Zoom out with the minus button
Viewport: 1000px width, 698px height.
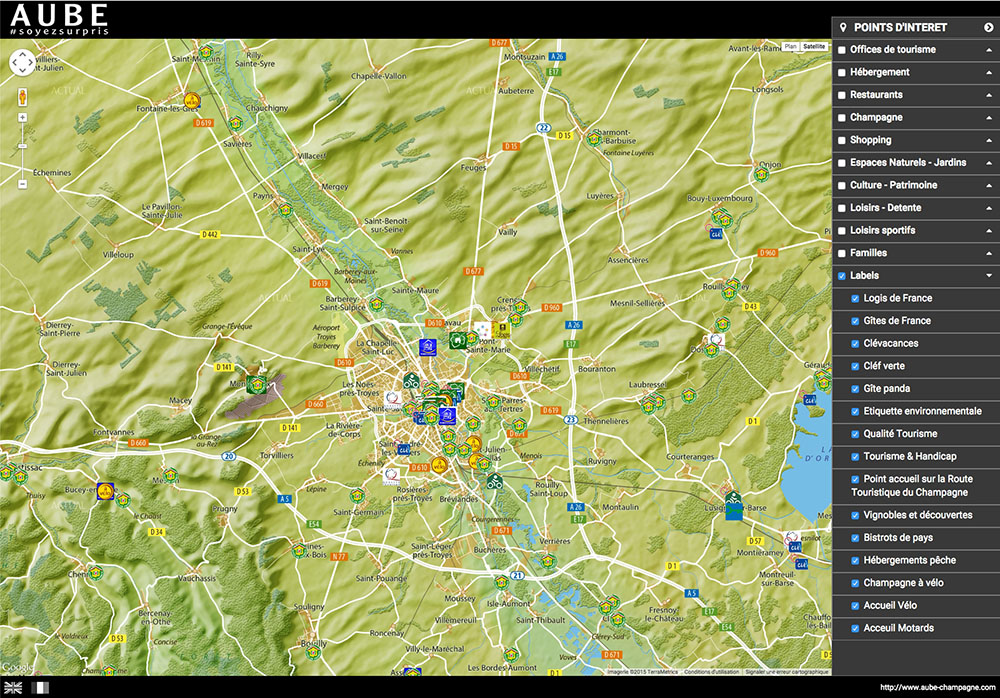coord(22,184)
